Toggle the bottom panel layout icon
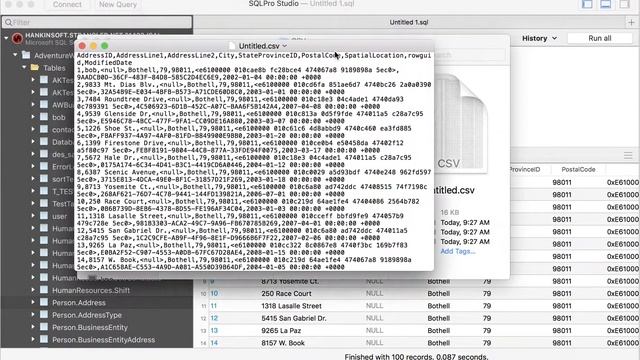The width and height of the screenshot is (640, 360). (x=606, y=4)
